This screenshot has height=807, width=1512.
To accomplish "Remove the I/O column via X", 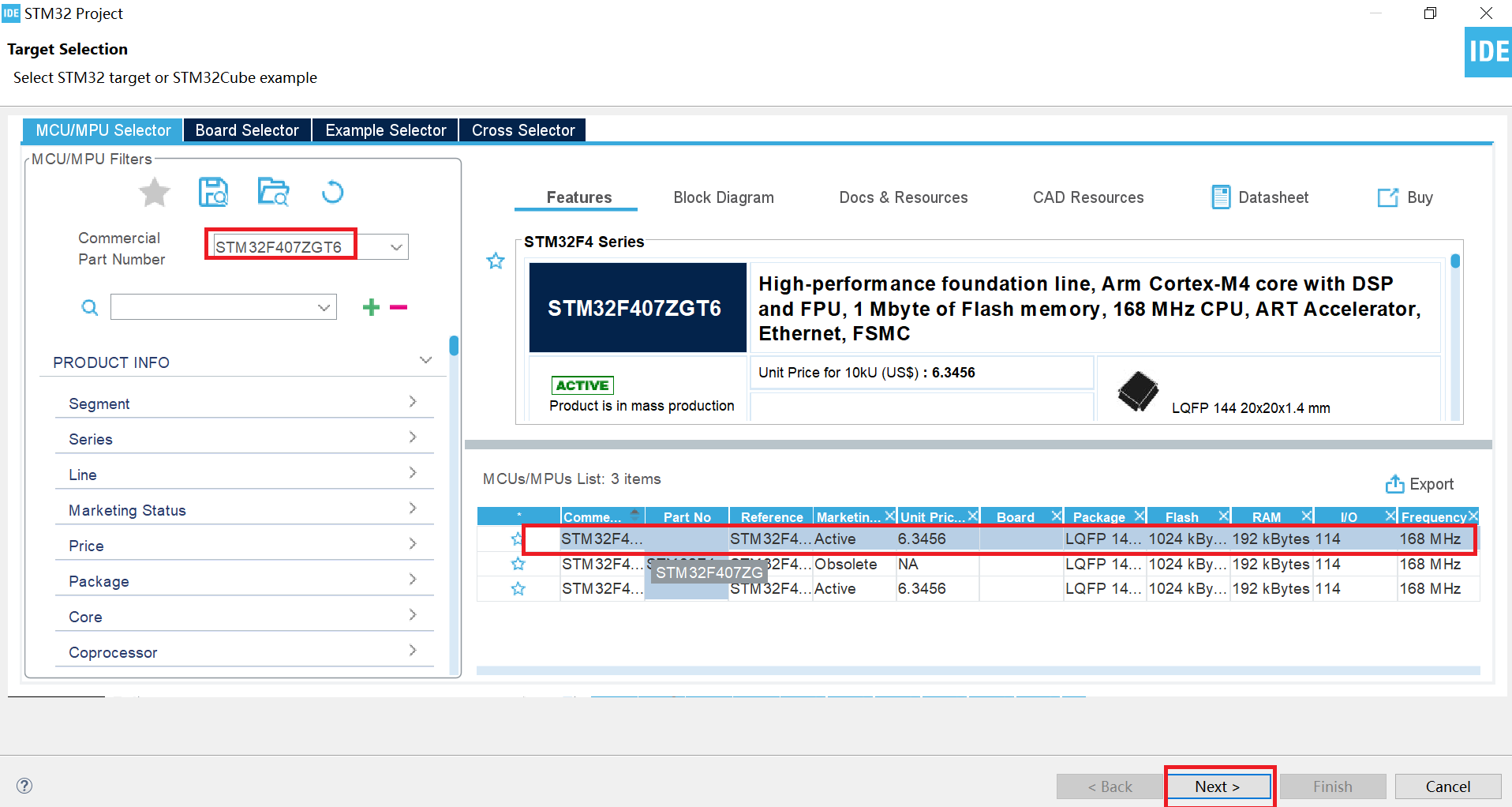I will click(x=1390, y=516).
